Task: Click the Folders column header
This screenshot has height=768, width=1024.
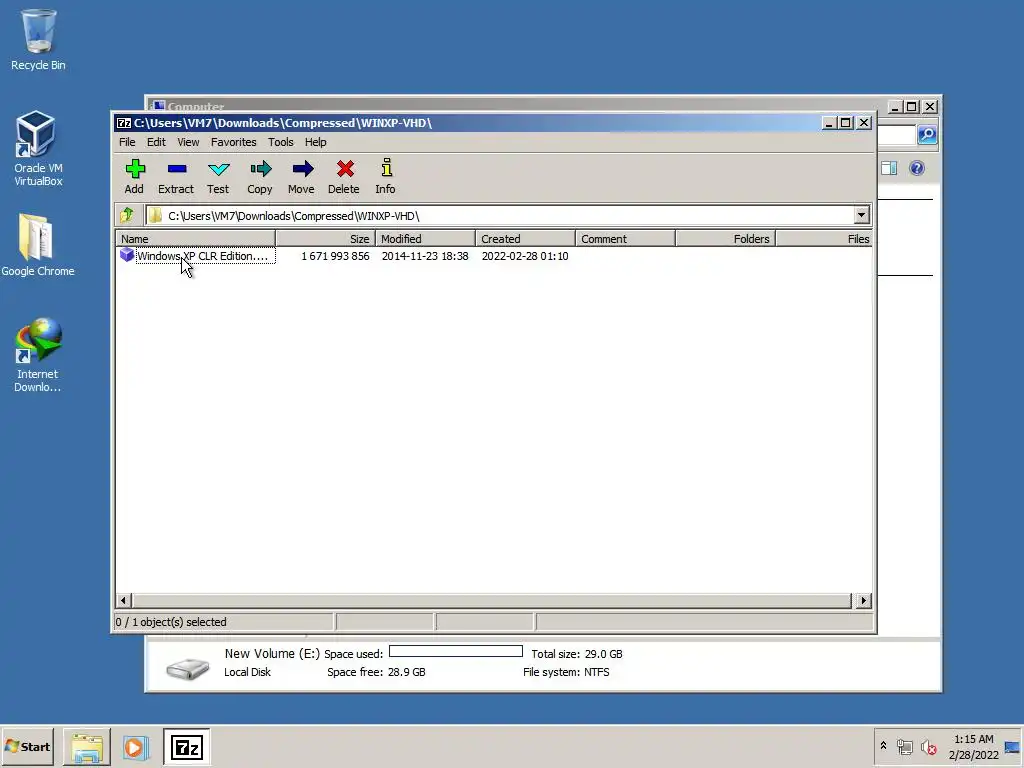Action: [725, 238]
